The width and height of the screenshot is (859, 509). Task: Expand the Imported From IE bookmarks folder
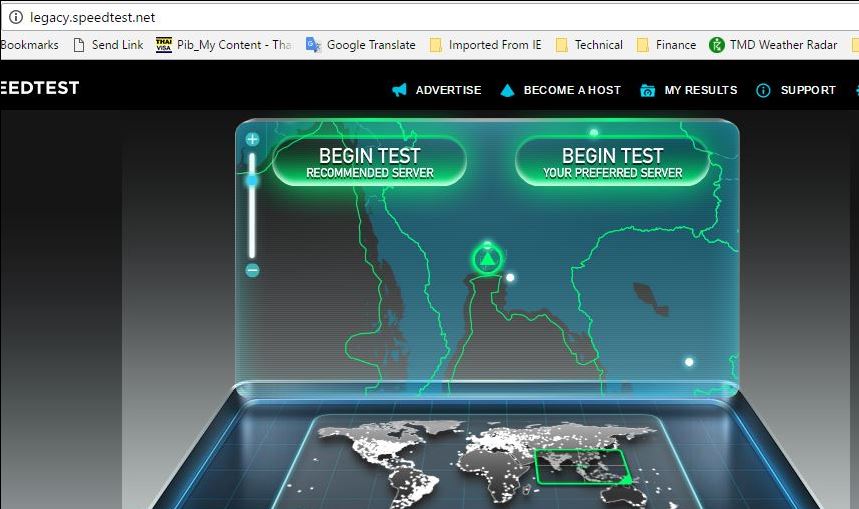[485, 45]
